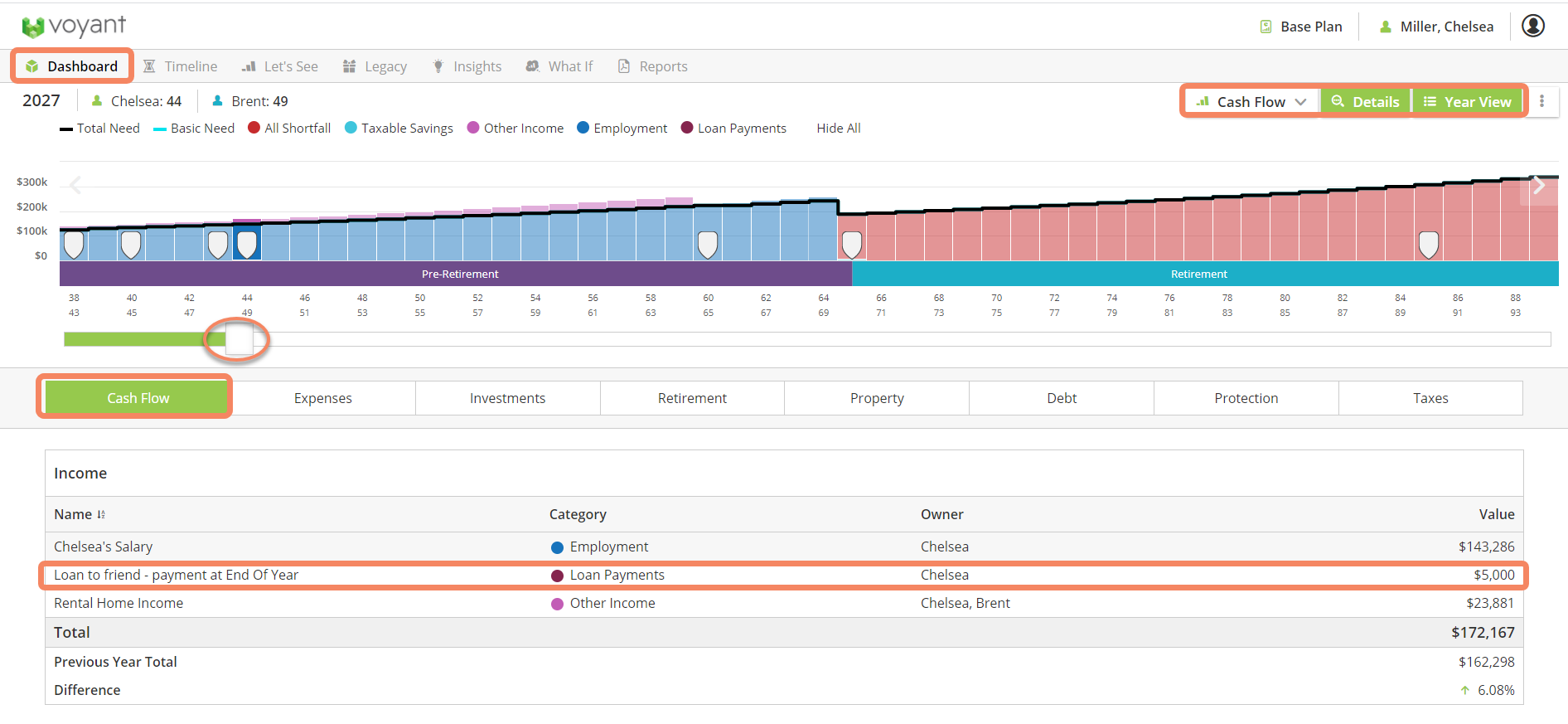Screen dimensions: 1568x724
Task: Expand the Cash Flow chart dropdown
Action: pos(1251,102)
